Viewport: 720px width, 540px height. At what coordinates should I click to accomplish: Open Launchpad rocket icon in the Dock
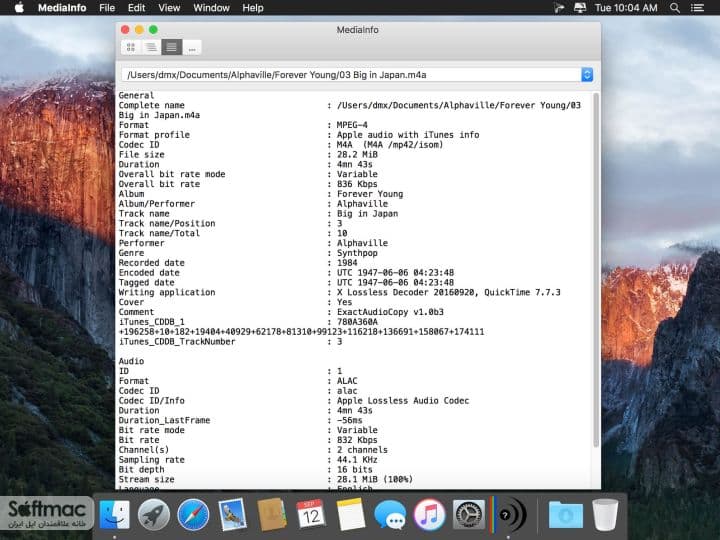tap(153, 514)
